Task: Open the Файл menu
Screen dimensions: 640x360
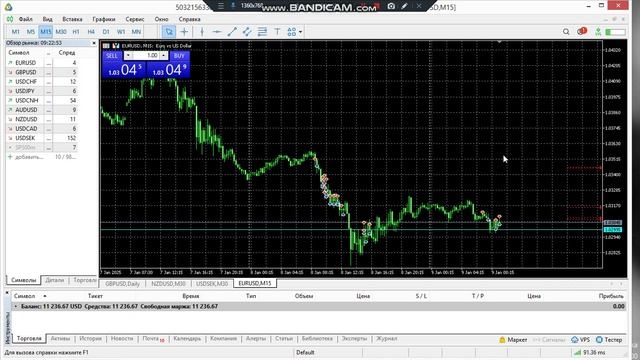Action: (25, 19)
